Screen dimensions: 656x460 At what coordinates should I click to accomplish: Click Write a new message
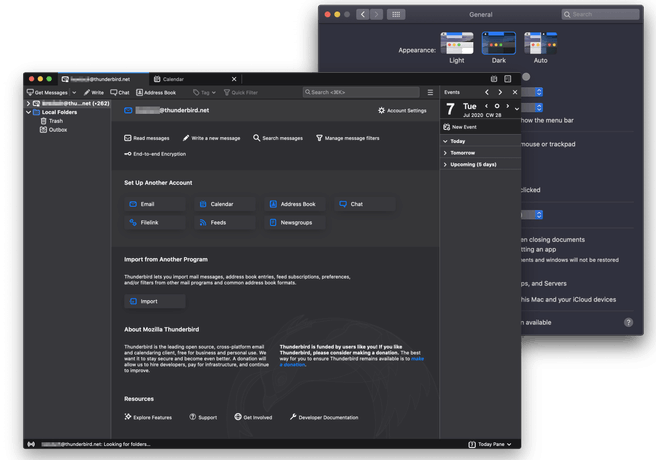[211, 138]
